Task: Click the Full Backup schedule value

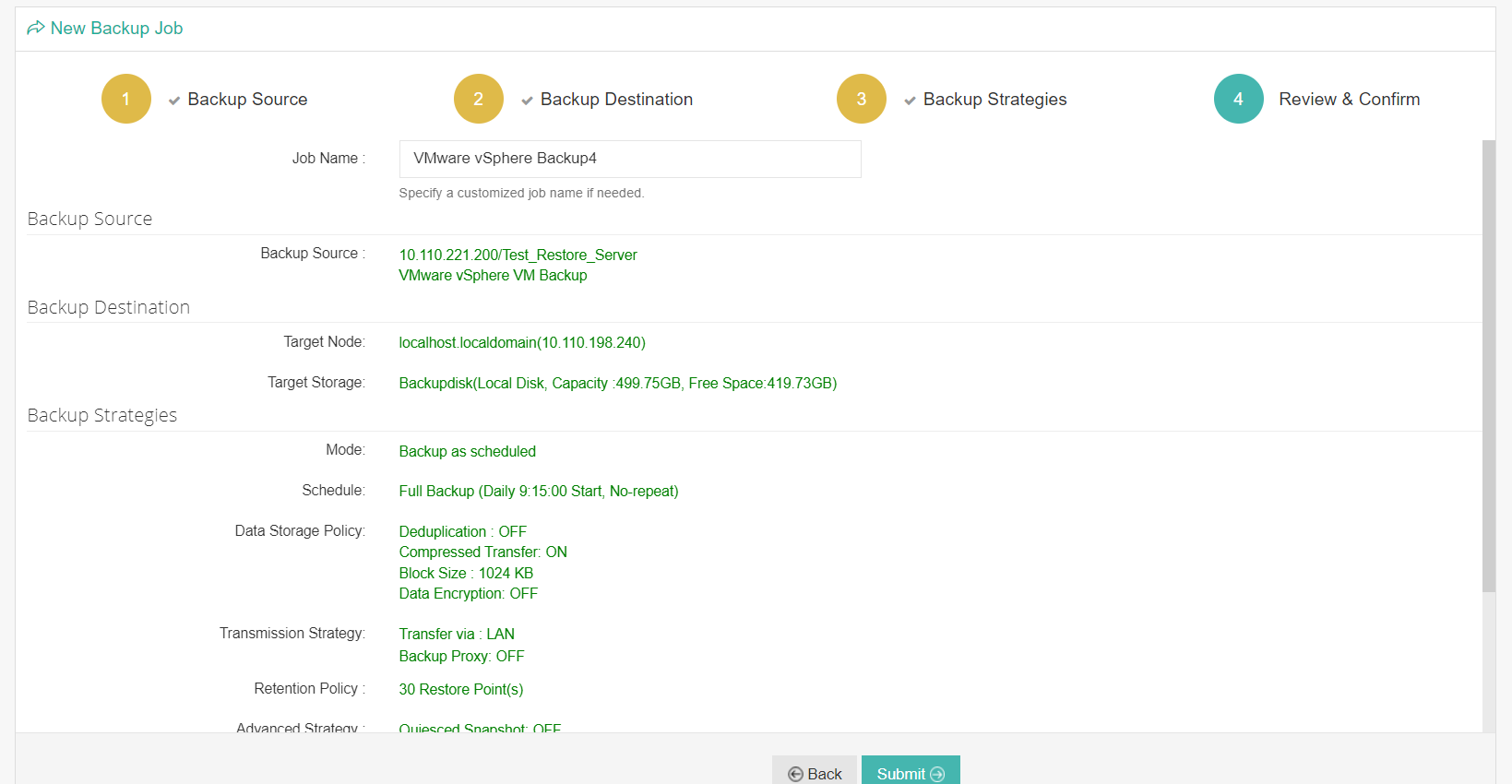Action: (538, 492)
